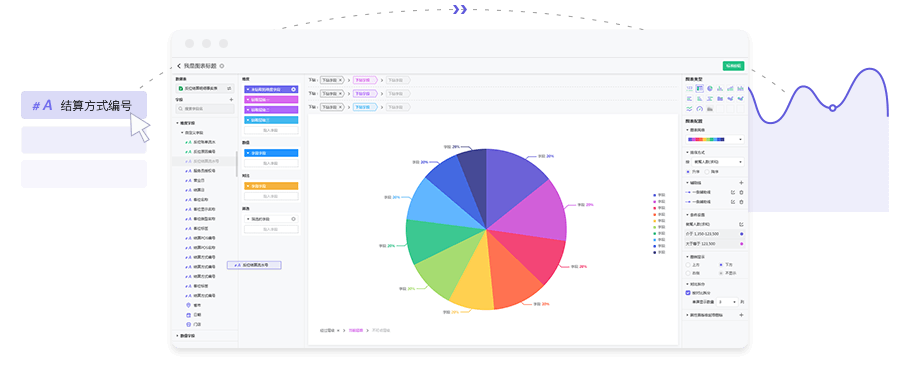The width and height of the screenshot is (920, 370).
Task: Click the magenta drill-down field tag in first row
Action: [x=364, y=80]
